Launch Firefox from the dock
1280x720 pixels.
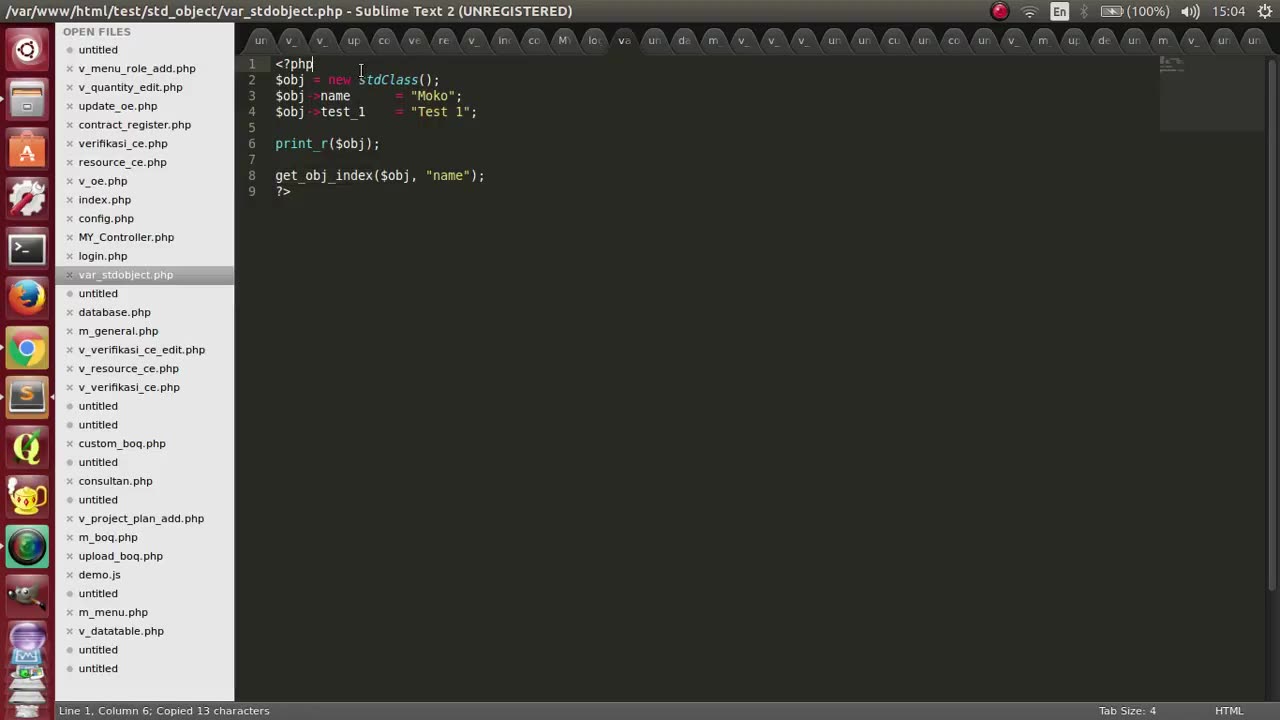(x=27, y=298)
